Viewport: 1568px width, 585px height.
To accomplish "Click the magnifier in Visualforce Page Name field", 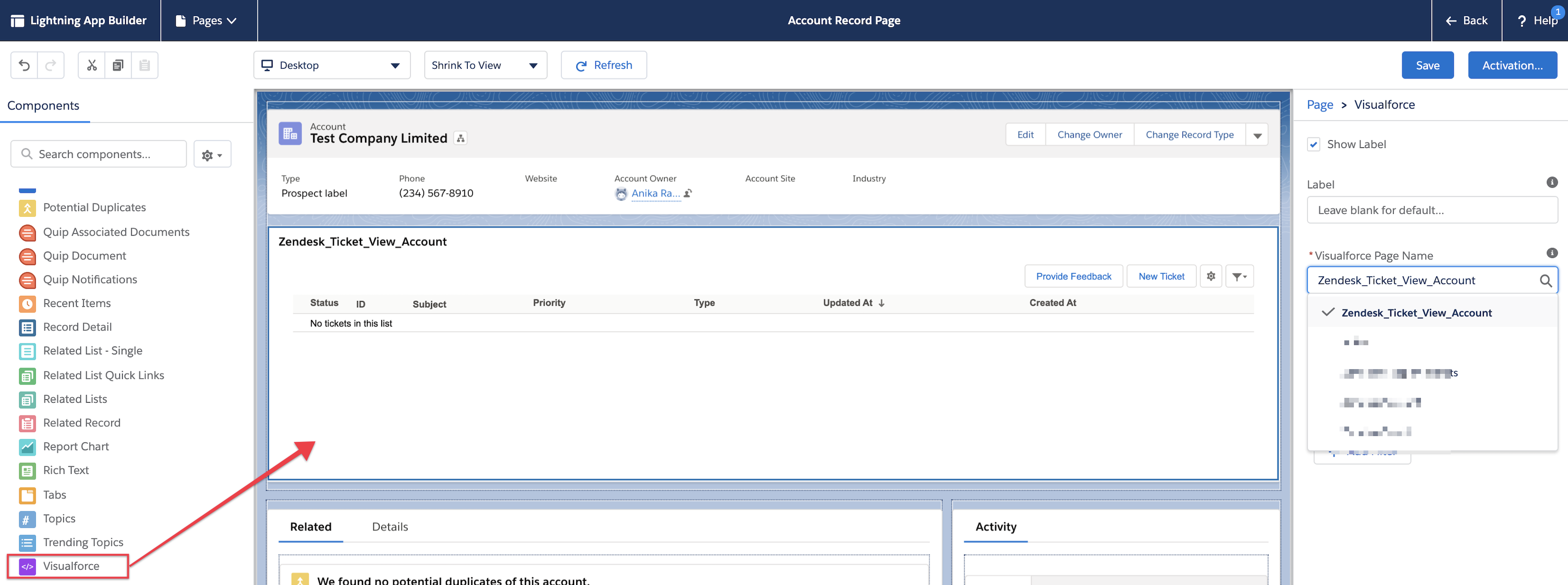I will [x=1545, y=281].
